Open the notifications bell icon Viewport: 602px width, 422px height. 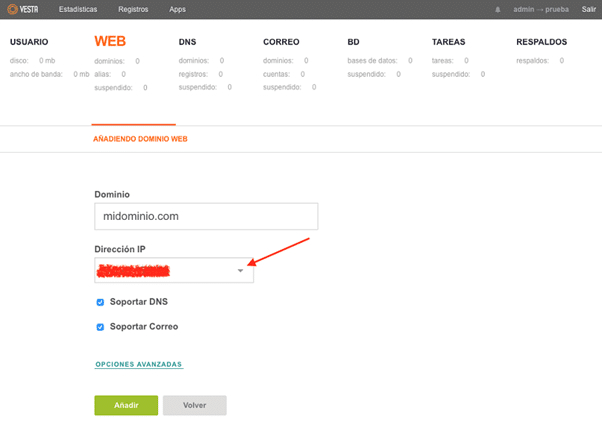[498, 9]
